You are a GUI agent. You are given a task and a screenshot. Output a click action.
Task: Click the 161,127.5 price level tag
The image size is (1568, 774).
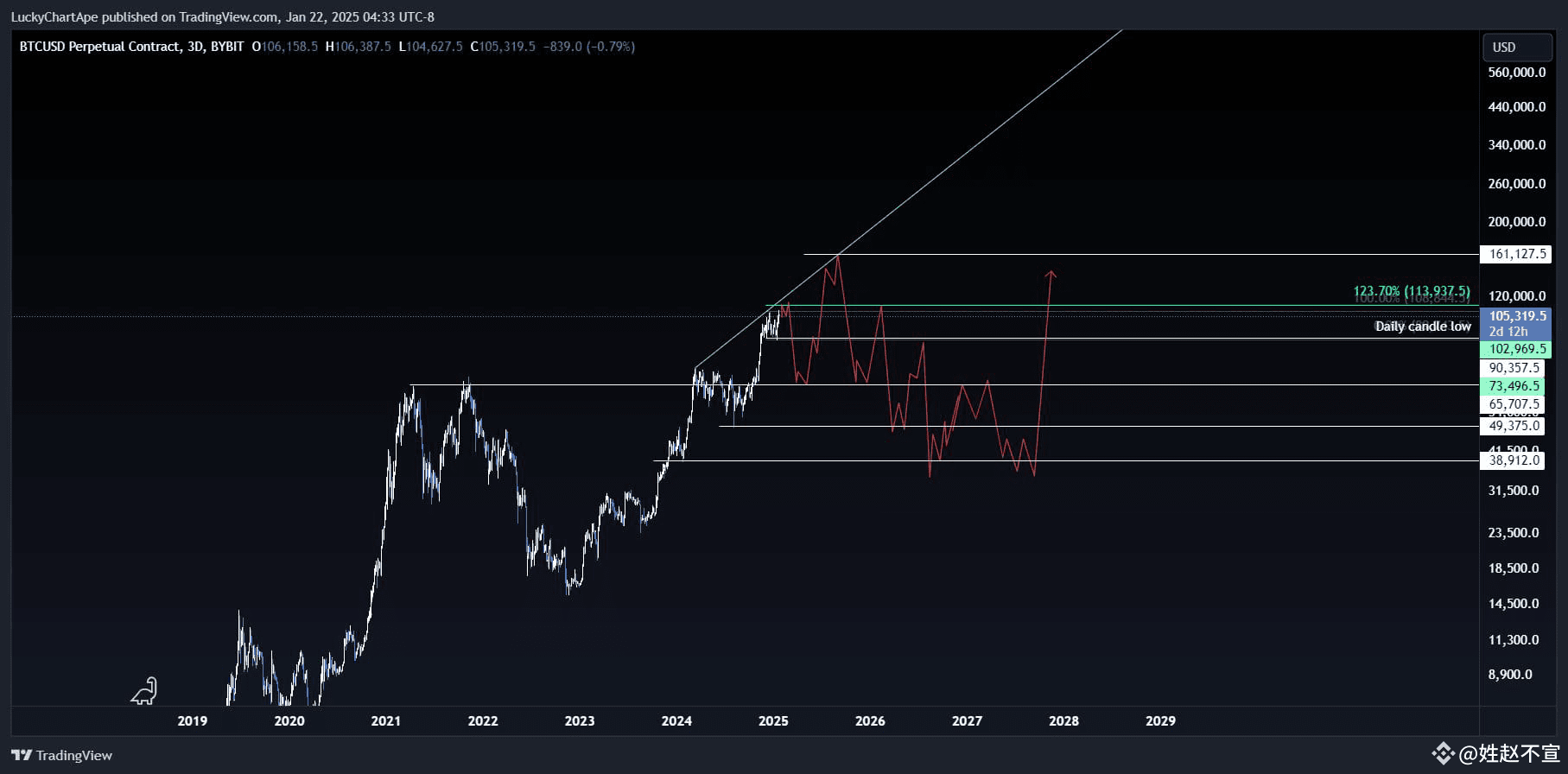click(x=1516, y=254)
